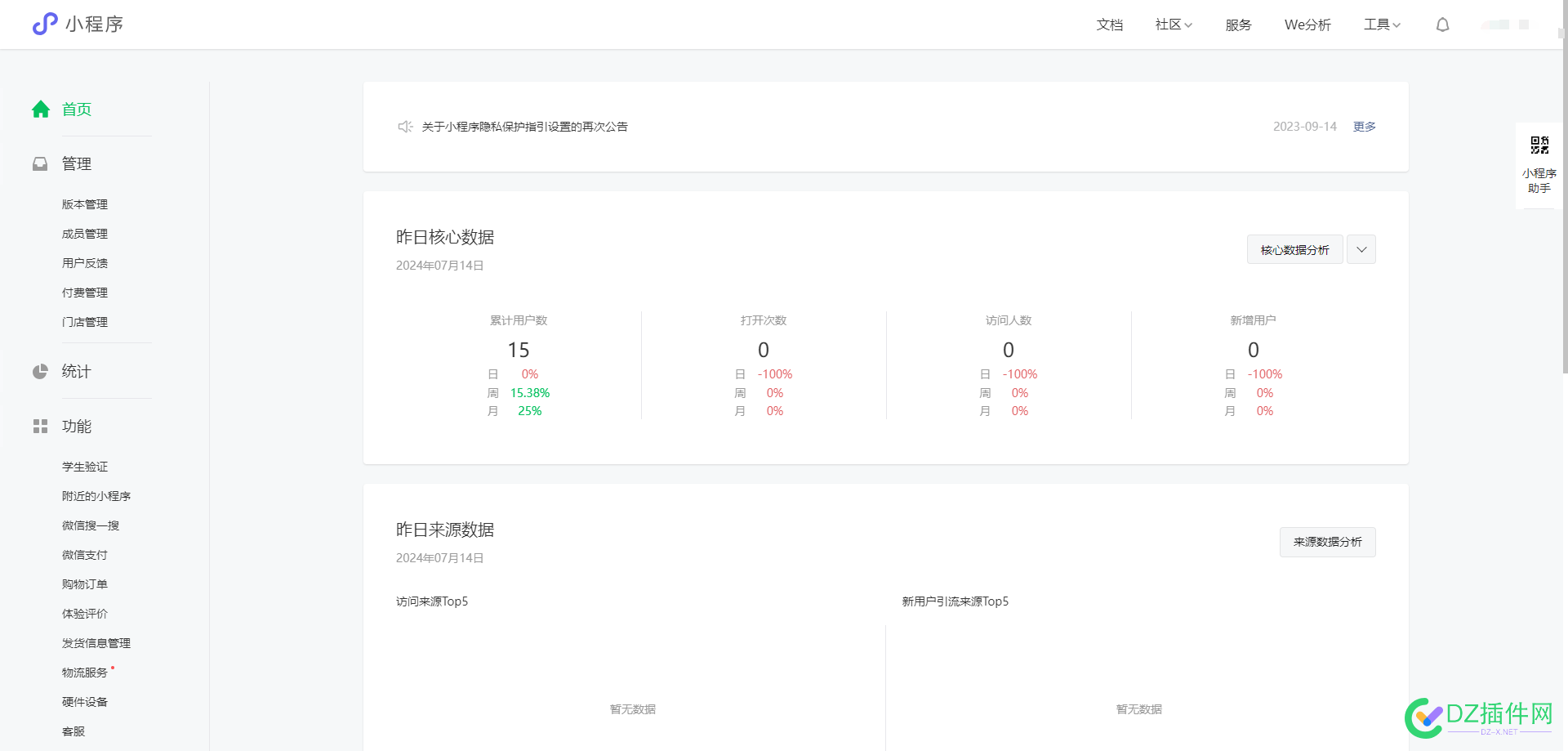Viewport: 1568px width, 751px height.
Task: Open the 服务 menu item
Action: click(x=1238, y=25)
